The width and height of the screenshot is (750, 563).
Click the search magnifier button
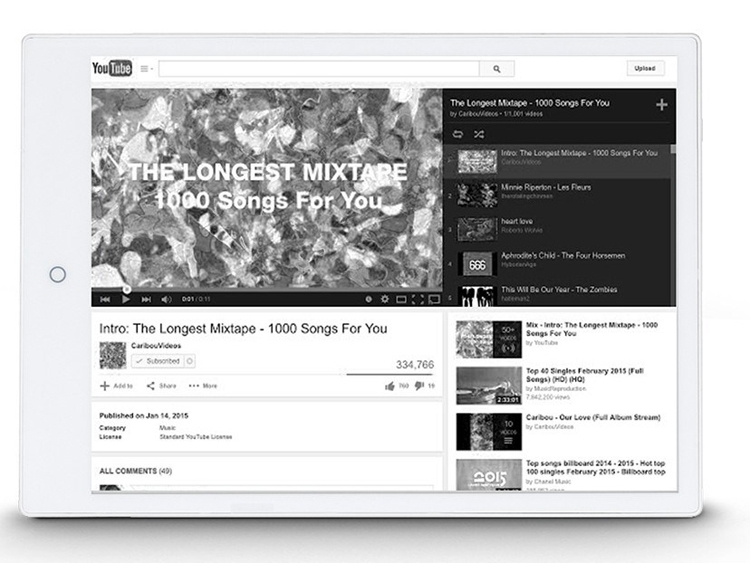(x=497, y=69)
